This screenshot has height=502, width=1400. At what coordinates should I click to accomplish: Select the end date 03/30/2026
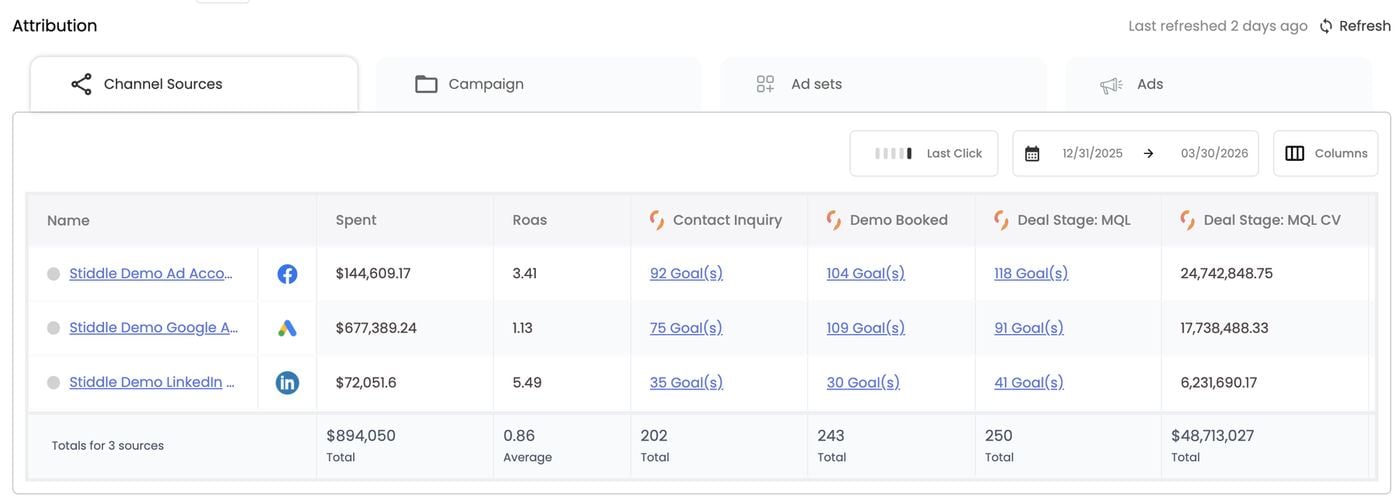(1214, 153)
